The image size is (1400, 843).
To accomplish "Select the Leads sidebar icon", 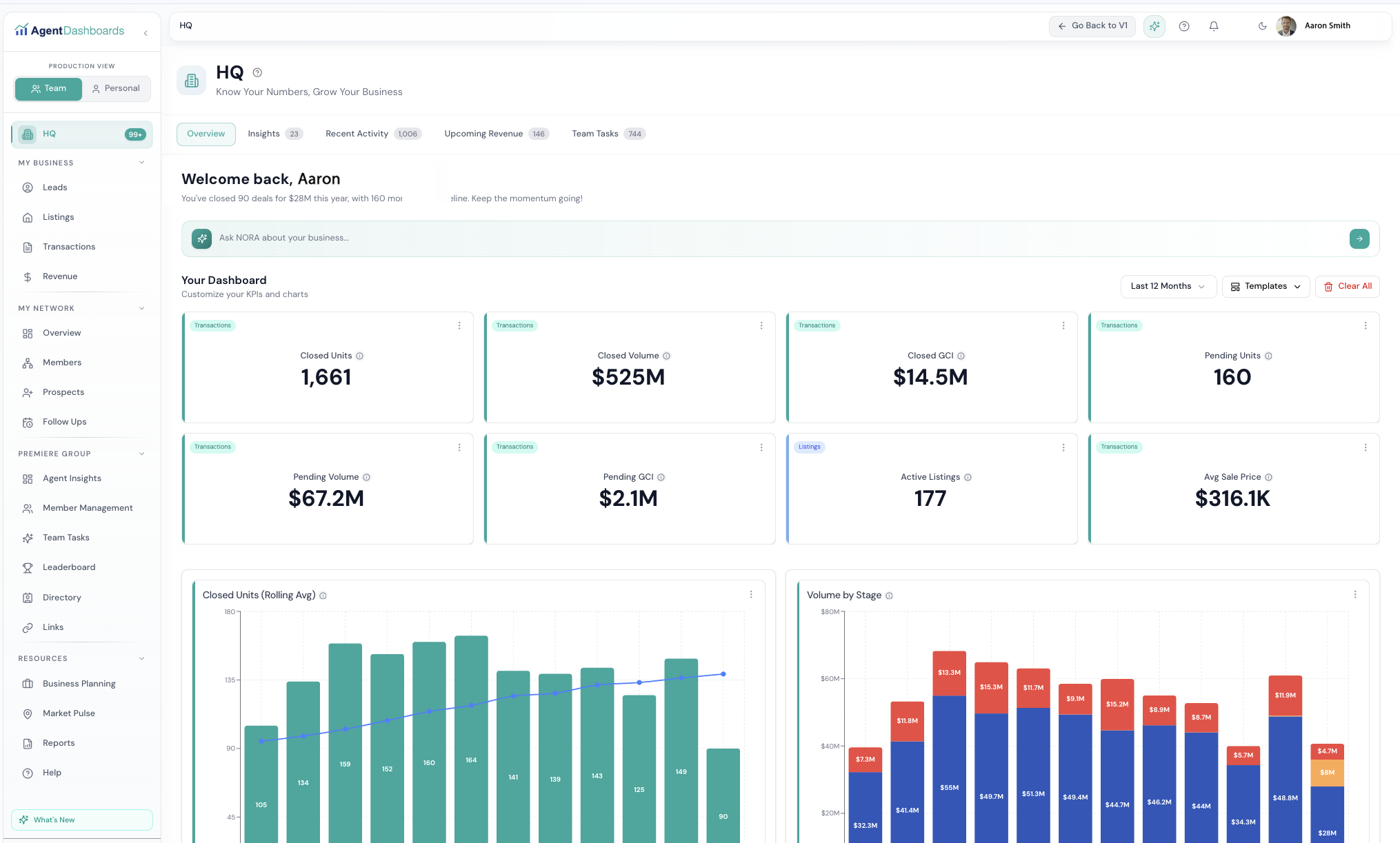I will point(28,187).
